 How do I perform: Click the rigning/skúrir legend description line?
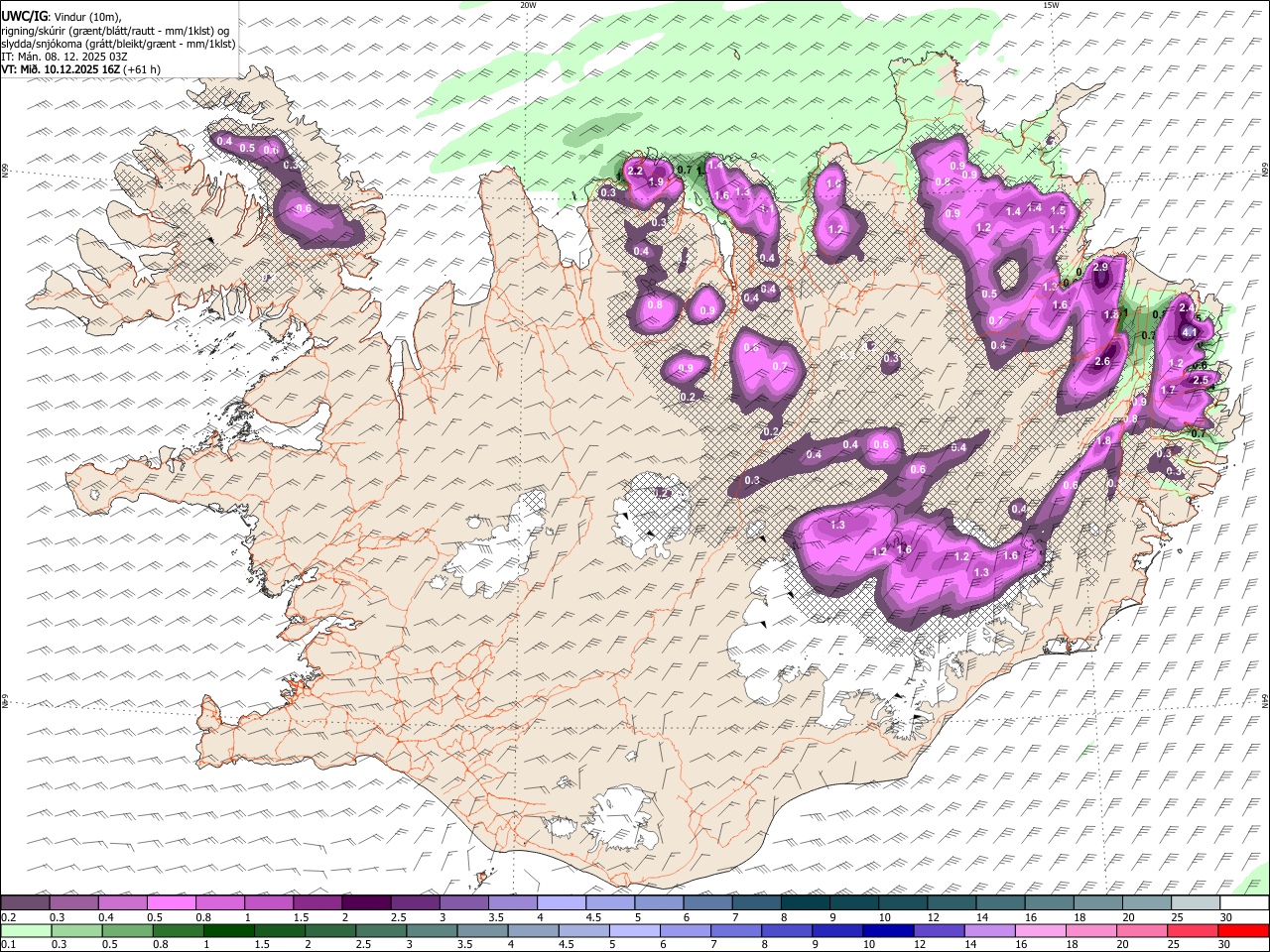(115, 31)
